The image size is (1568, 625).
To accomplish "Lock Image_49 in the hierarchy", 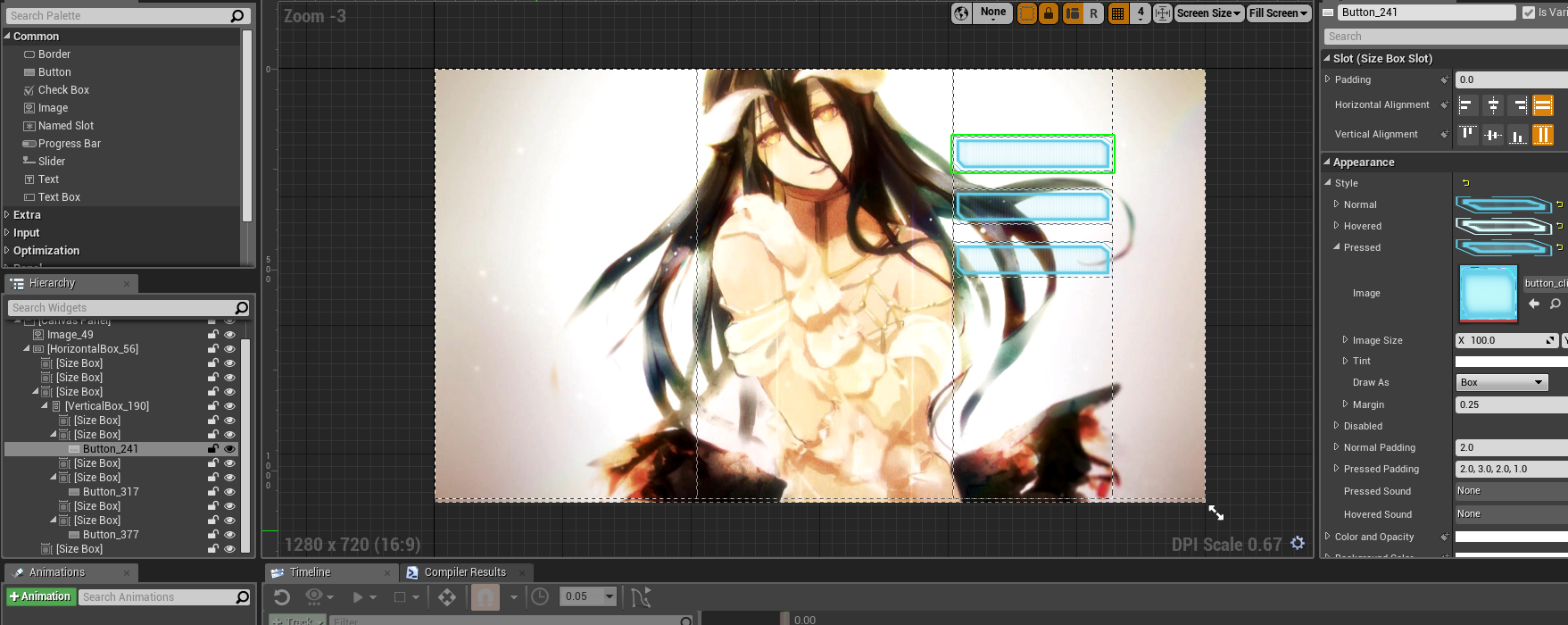I will coord(213,335).
